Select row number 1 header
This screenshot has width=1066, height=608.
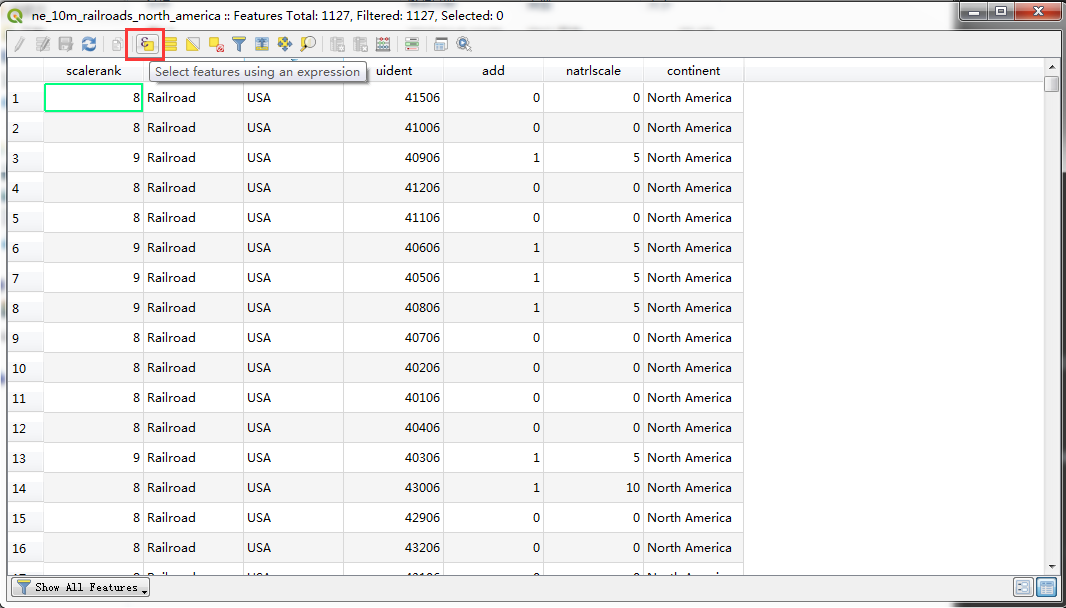tap(25, 98)
